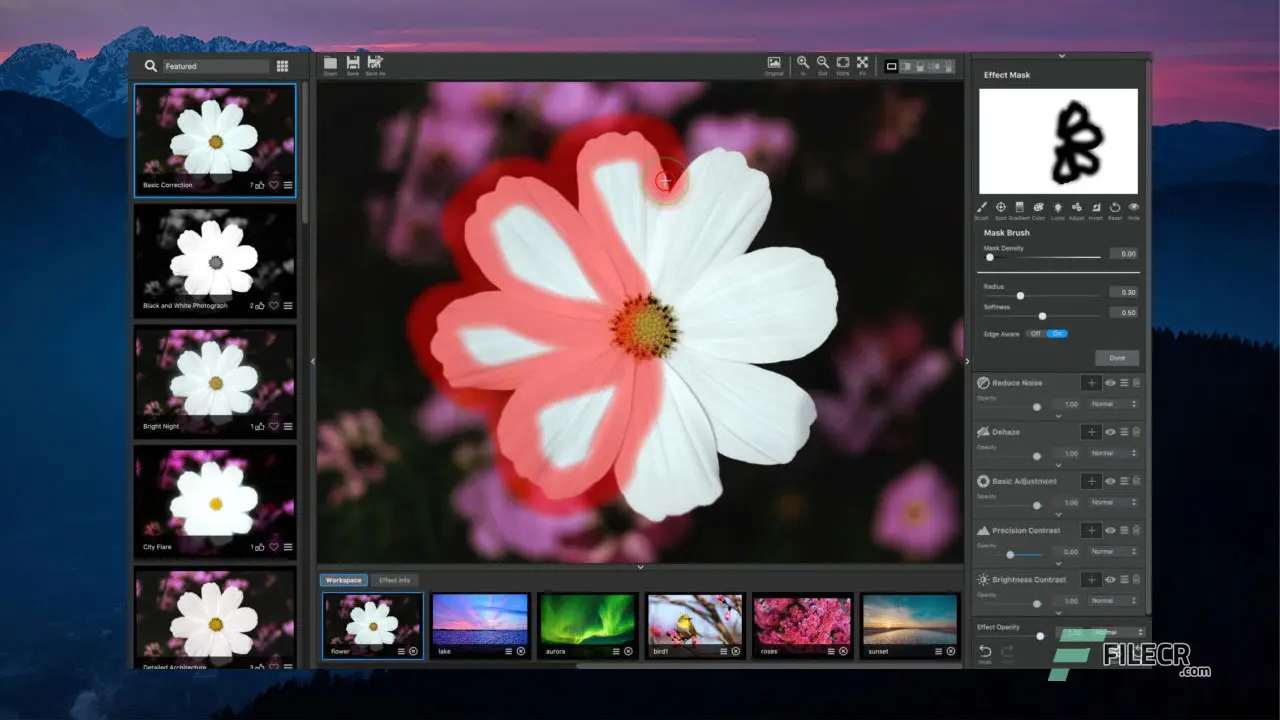Adjust the Mask Density slider
The height and width of the screenshot is (720, 1280).
(1043, 257)
